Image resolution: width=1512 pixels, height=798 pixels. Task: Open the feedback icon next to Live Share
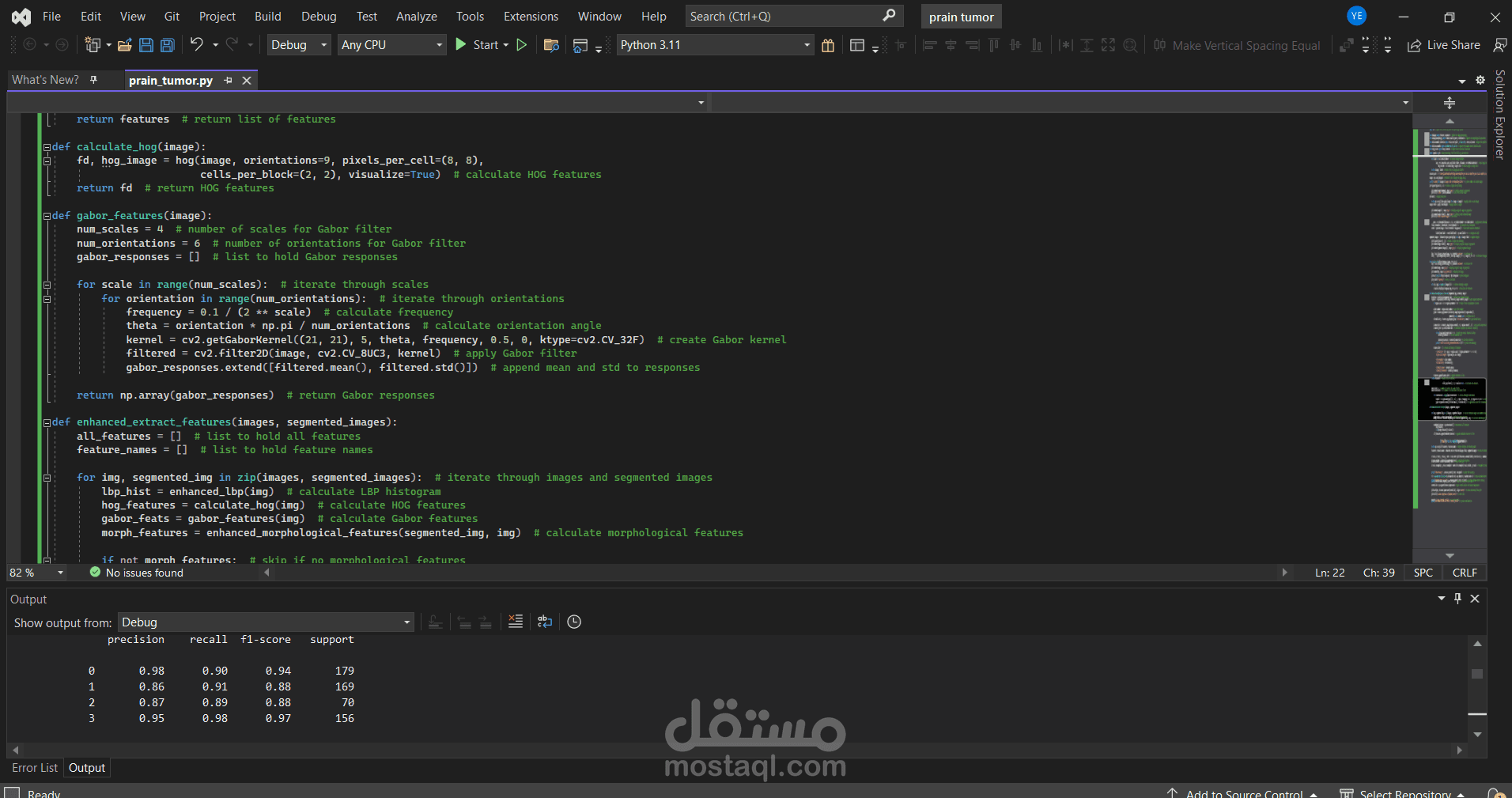1499,45
